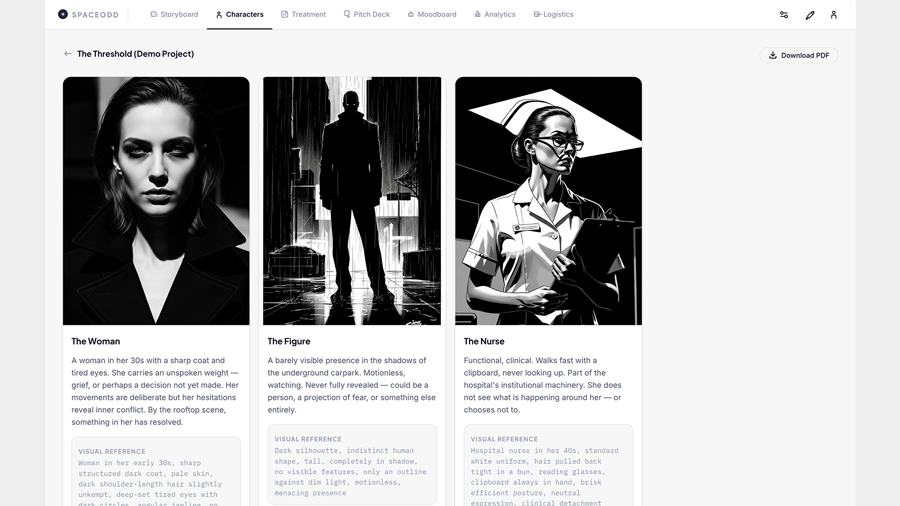Click the pencil edit icon

pos(810,15)
